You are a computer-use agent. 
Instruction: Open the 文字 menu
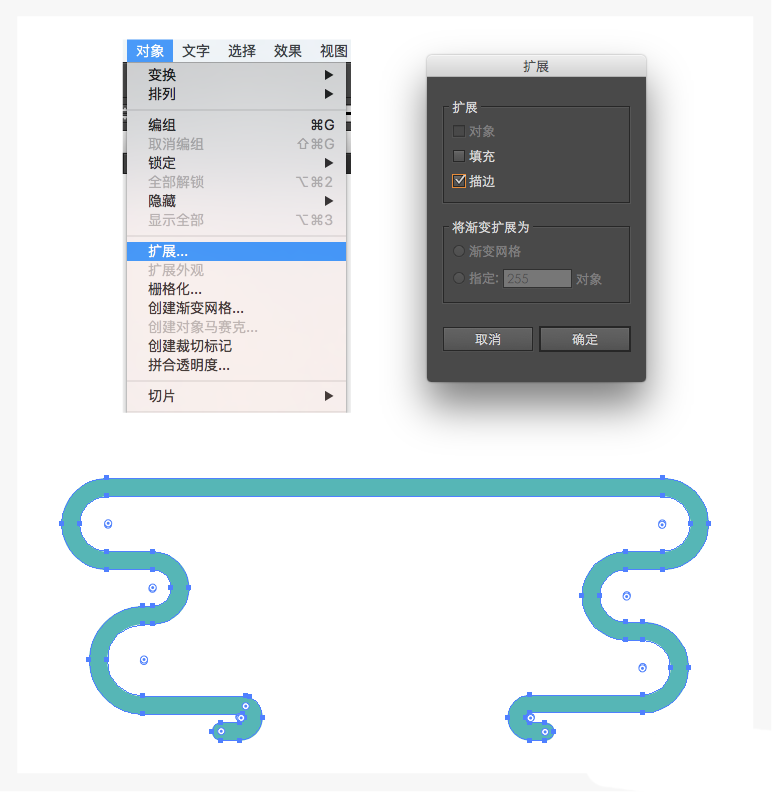pyautogui.click(x=196, y=51)
